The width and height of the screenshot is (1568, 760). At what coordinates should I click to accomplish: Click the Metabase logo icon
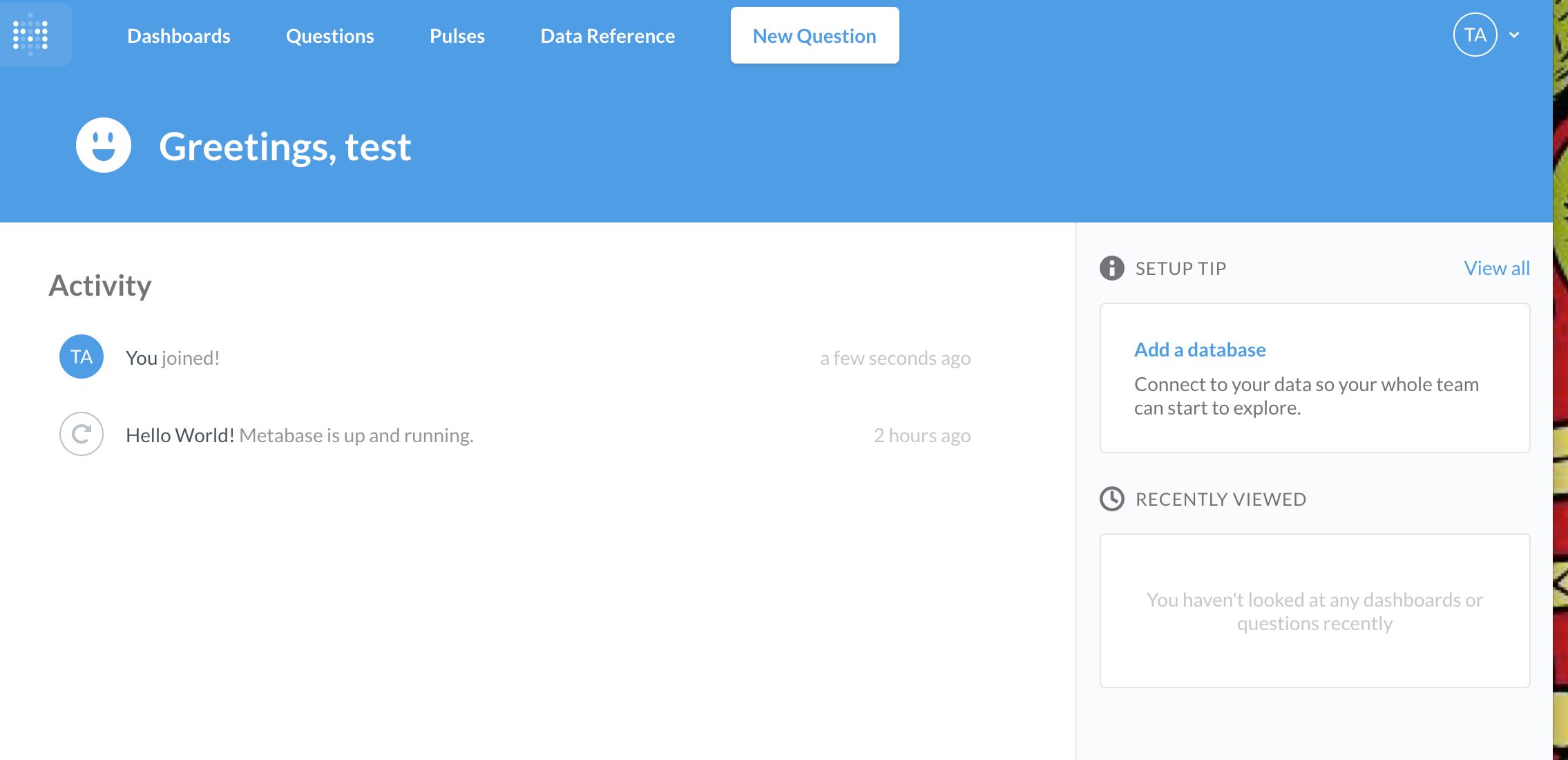pyautogui.click(x=30, y=35)
